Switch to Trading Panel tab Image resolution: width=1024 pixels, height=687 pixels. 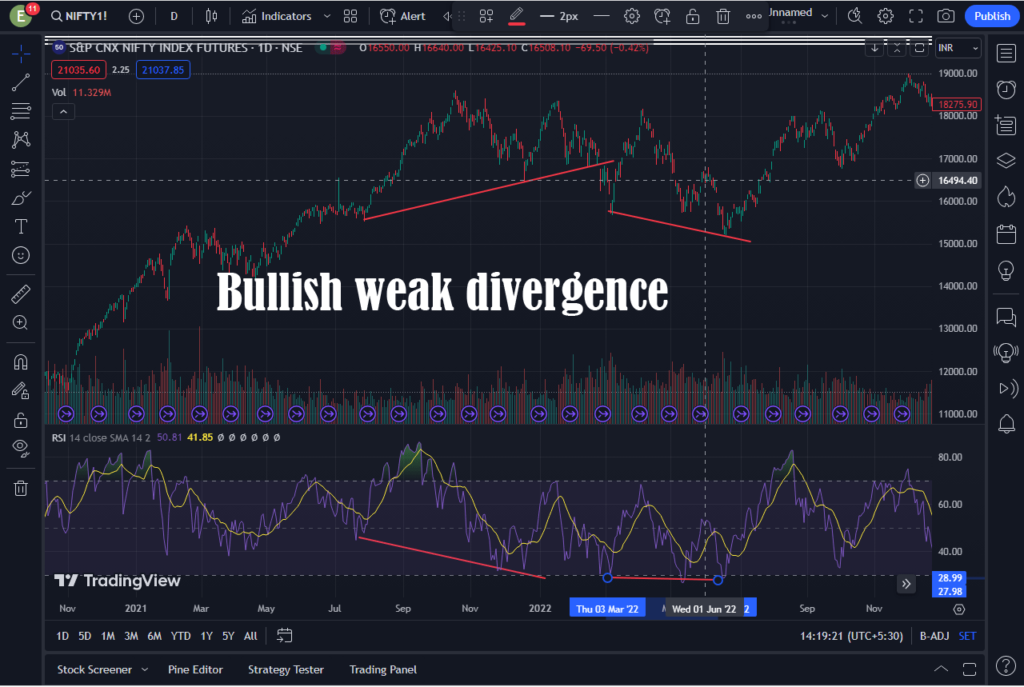[383, 670]
